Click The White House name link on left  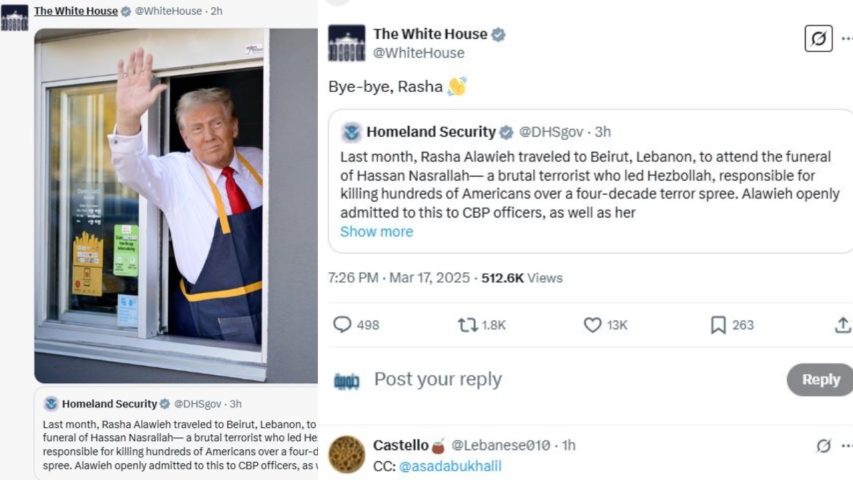point(76,11)
